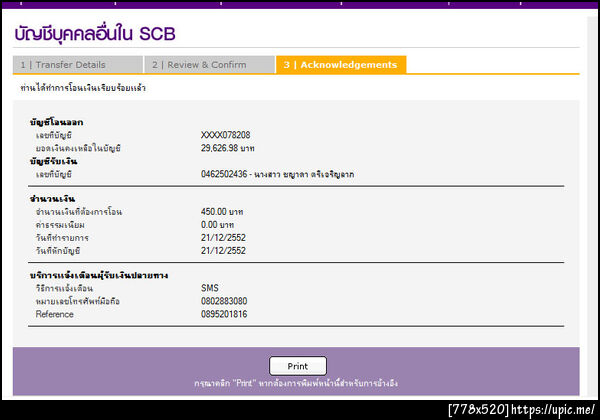Screen dimensions: 600x420
Task: Click the Print instruction text below button
Action: tap(296, 383)
